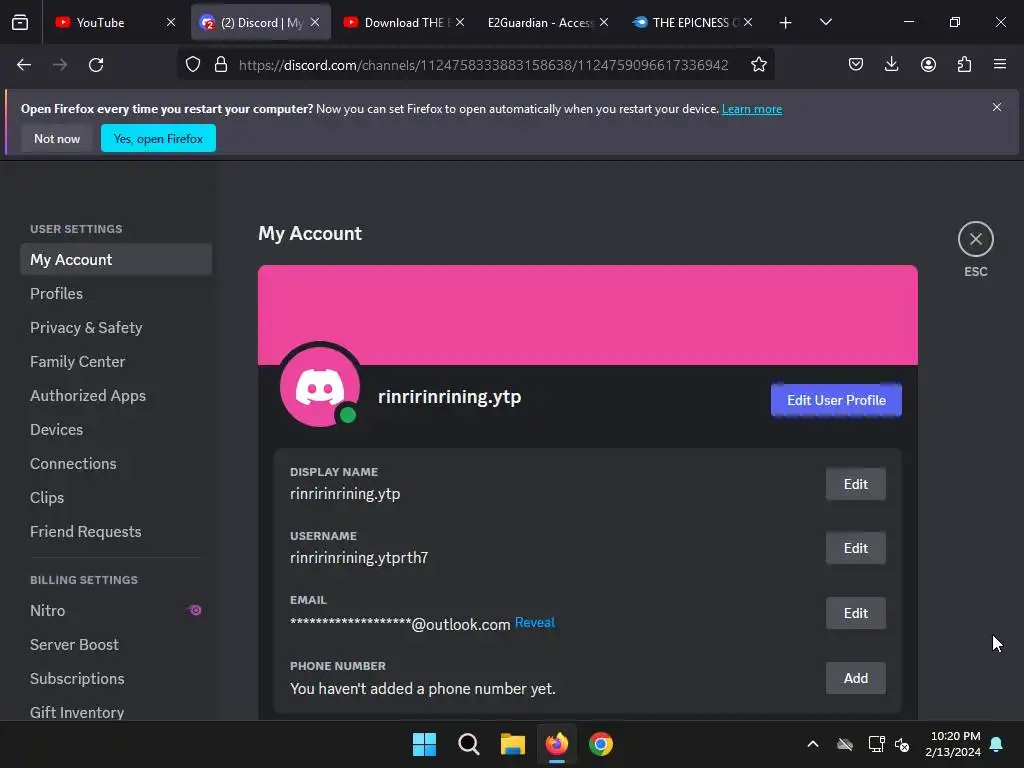Viewport: 1024px width, 768px height.
Task: Close the YouTube tab
Action: [x=171, y=22]
